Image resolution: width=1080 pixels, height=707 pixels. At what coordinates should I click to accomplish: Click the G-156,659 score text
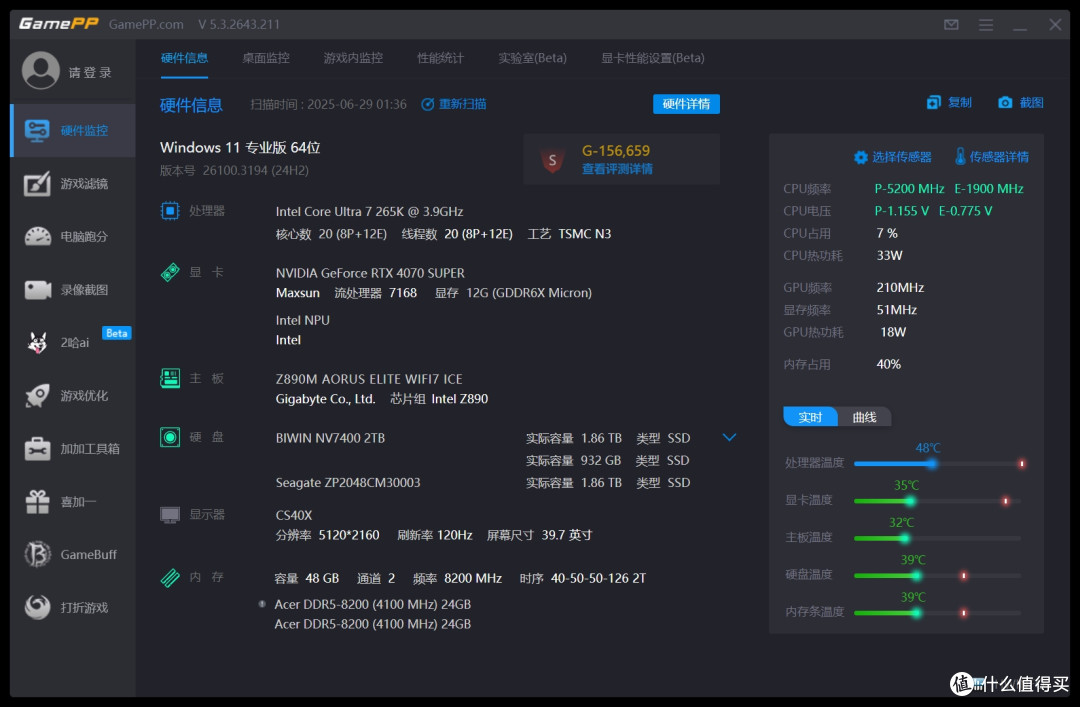click(616, 151)
